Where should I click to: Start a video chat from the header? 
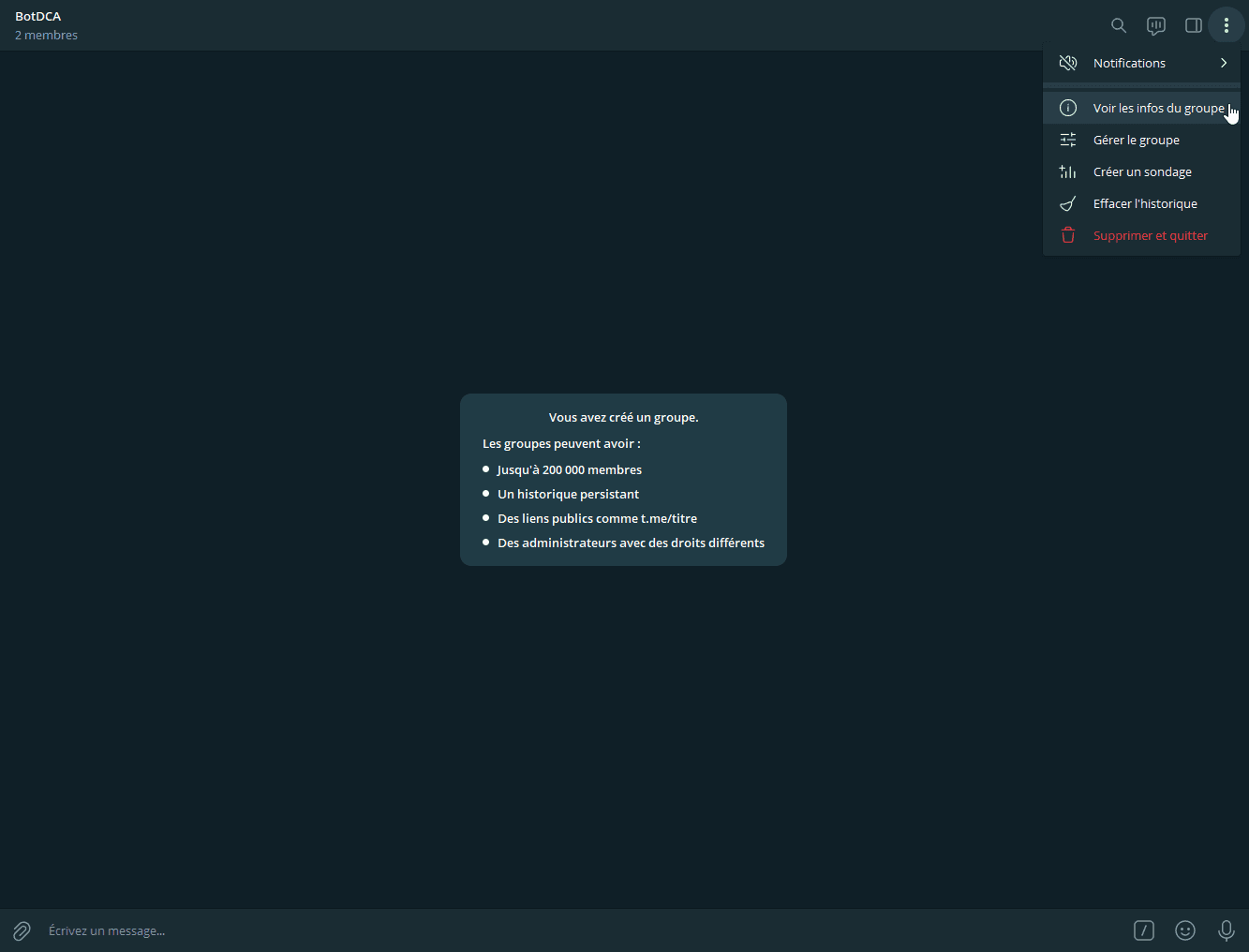[1156, 25]
